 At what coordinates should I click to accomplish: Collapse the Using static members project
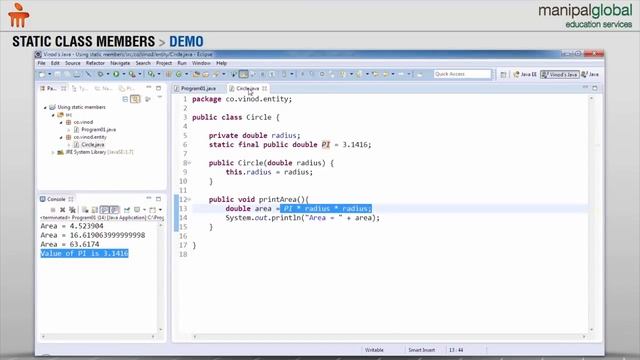click(45, 107)
